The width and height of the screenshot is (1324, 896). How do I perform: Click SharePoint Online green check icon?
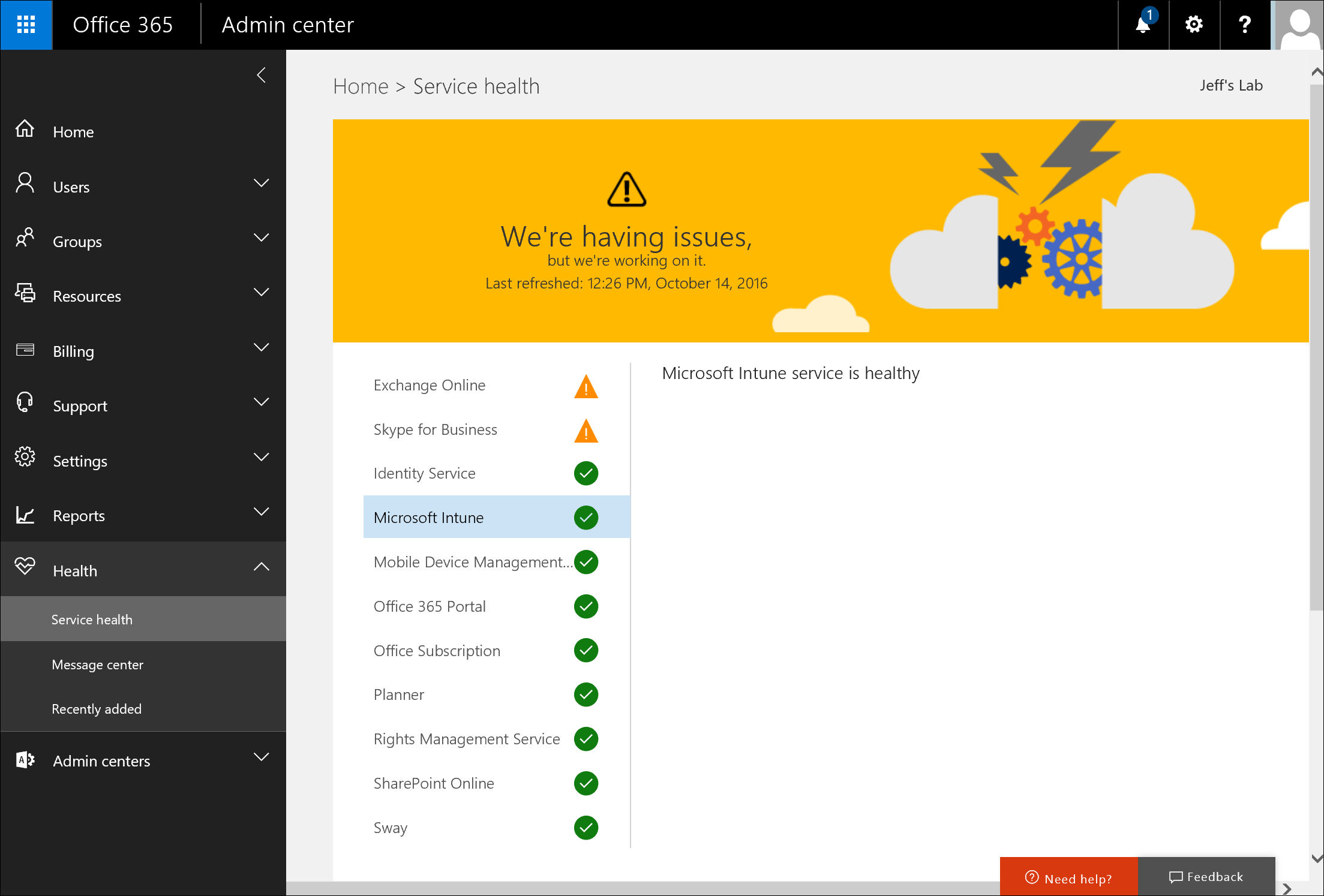[586, 783]
